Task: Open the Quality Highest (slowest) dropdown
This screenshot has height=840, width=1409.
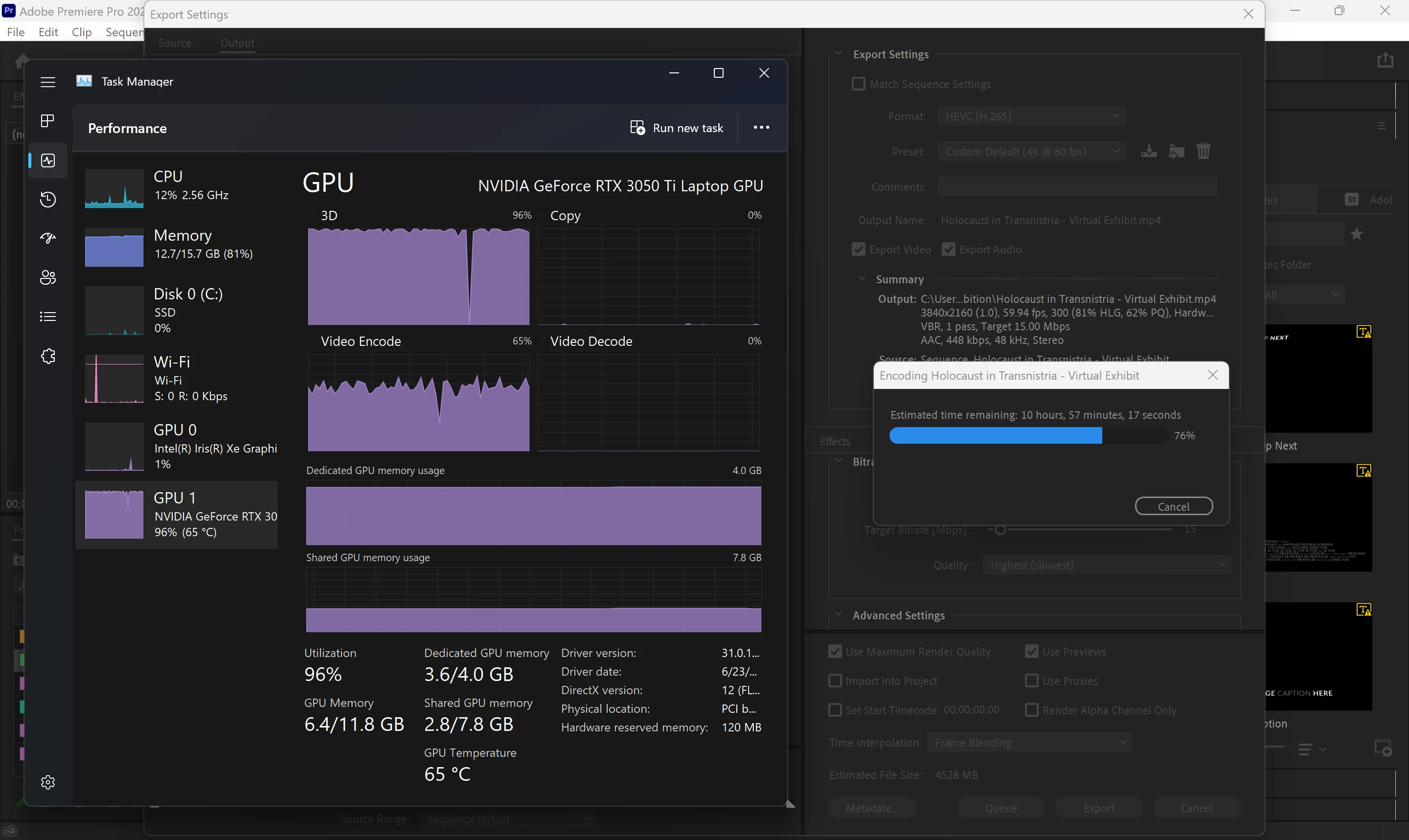Action: (1106, 565)
